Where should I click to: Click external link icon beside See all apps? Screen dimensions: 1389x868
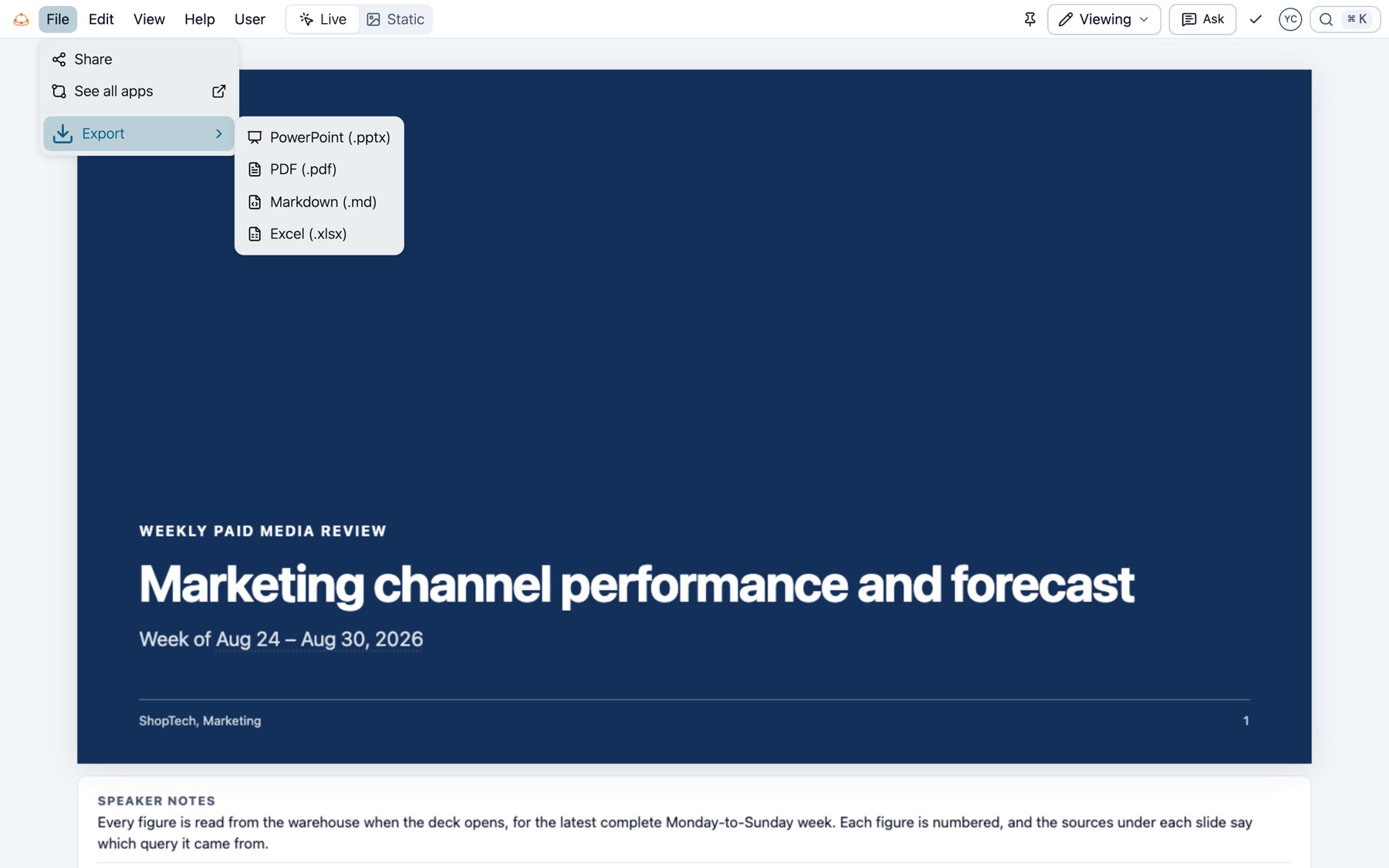[x=219, y=91]
